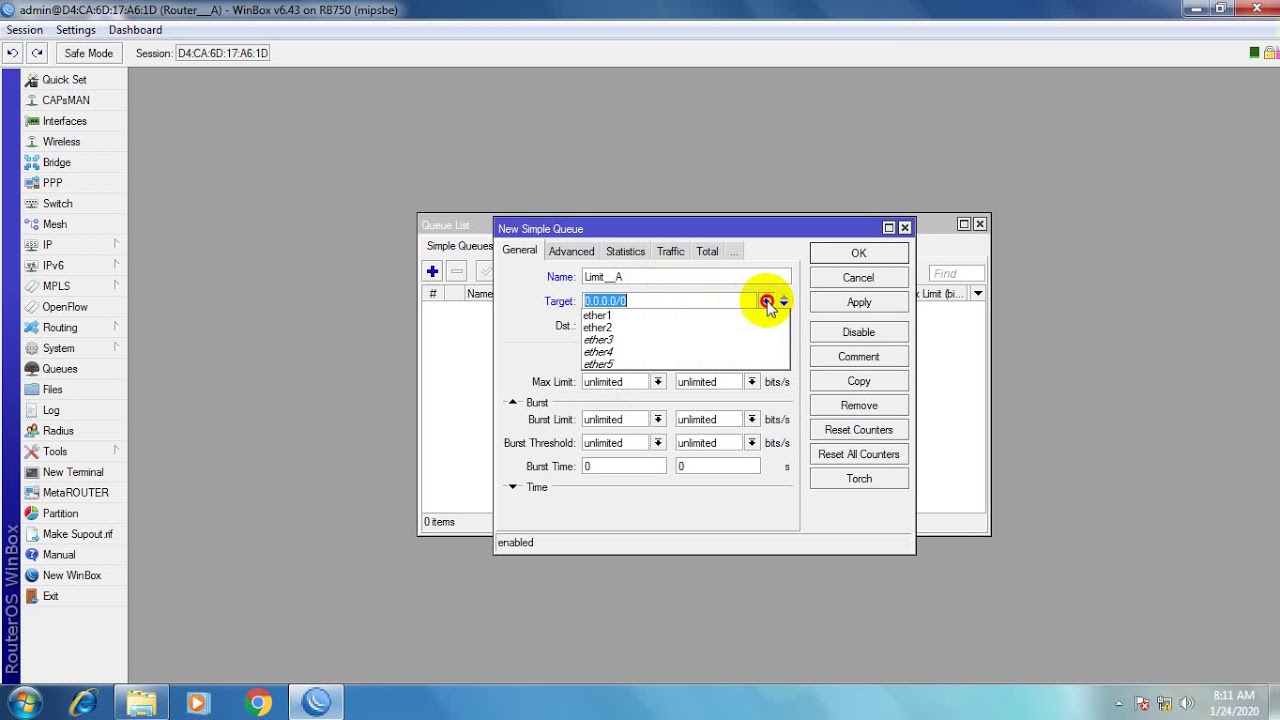The width and height of the screenshot is (1280, 720).
Task: Click the Cancel button
Action: (859, 278)
